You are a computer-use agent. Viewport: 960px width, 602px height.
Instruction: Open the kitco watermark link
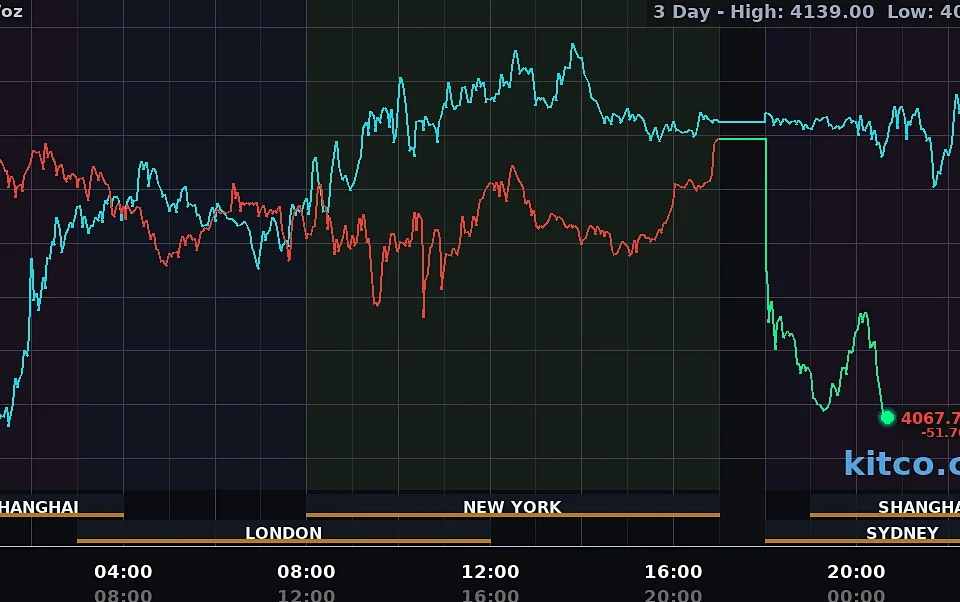coord(902,464)
